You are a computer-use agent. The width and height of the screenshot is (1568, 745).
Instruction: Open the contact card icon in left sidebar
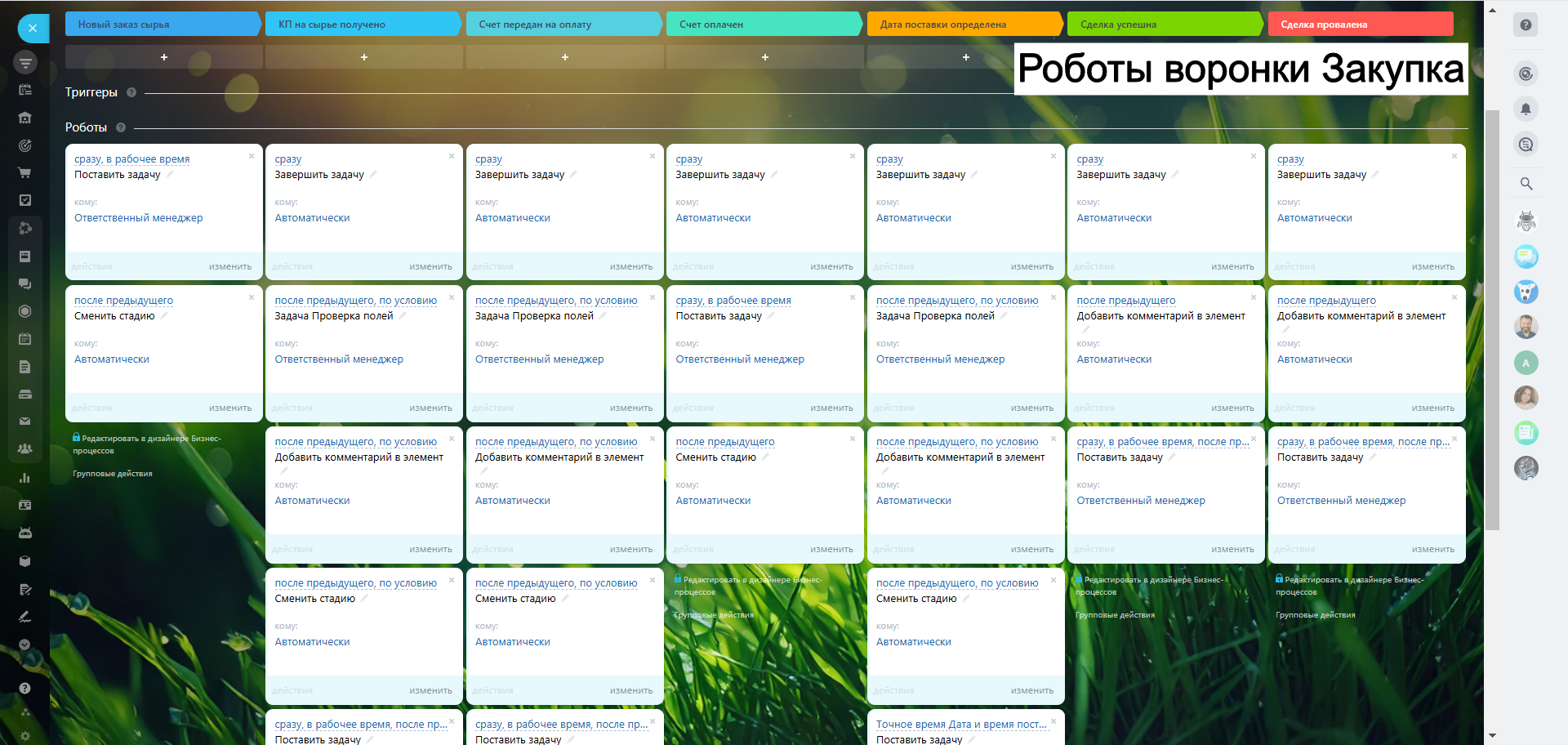pyautogui.click(x=25, y=505)
